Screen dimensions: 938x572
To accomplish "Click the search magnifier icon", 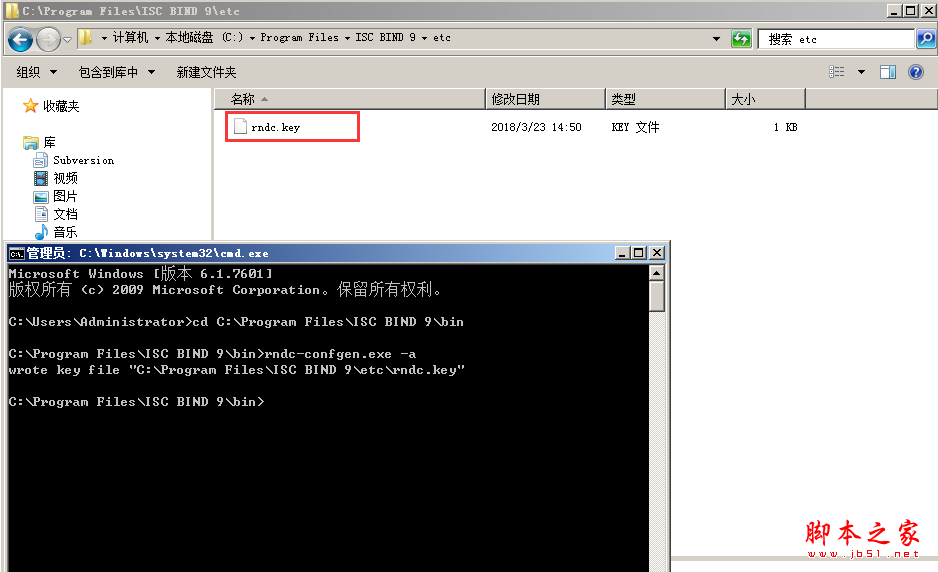I will tap(925, 39).
